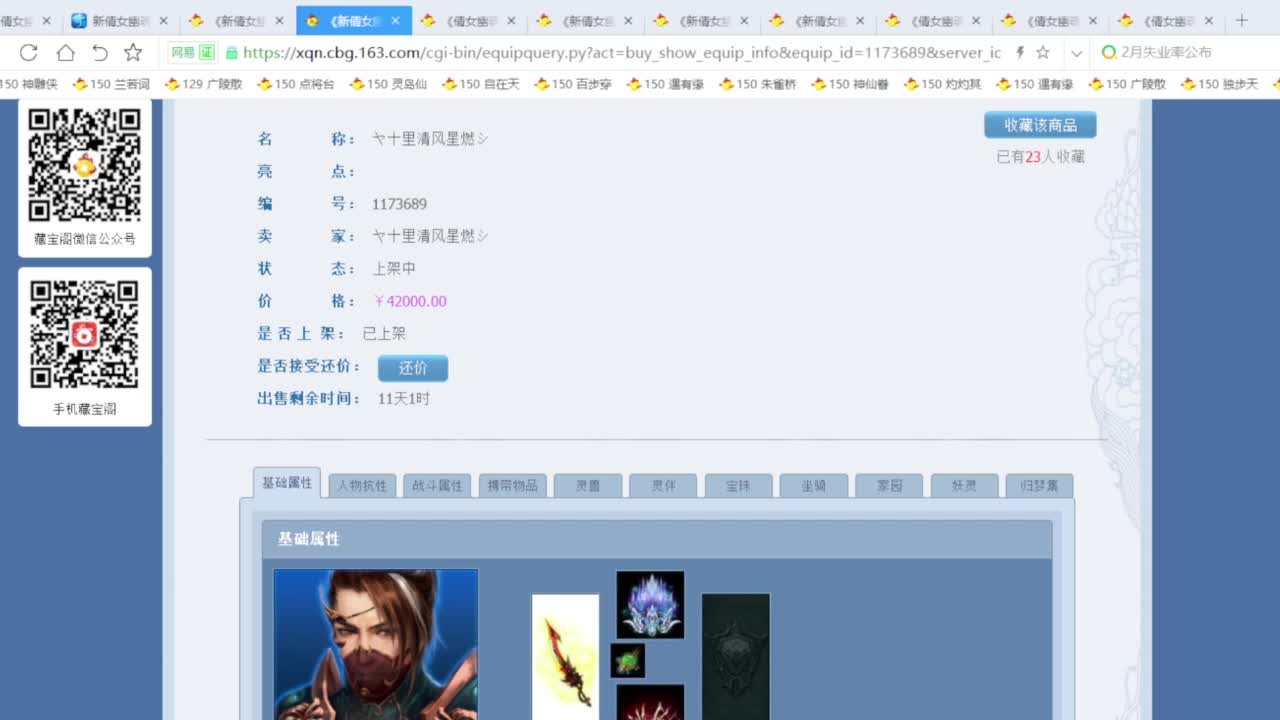Screen dimensions: 1280x720
Task: Click the 收藏该商品 favorite button
Action: tap(1040, 125)
